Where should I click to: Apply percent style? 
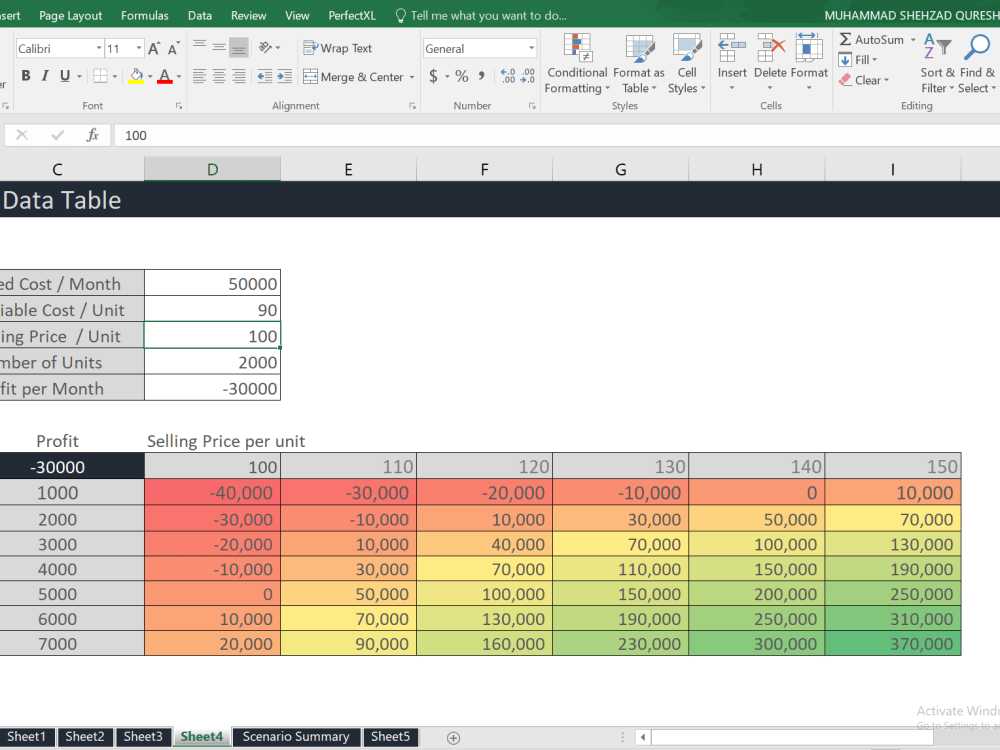tap(462, 77)
